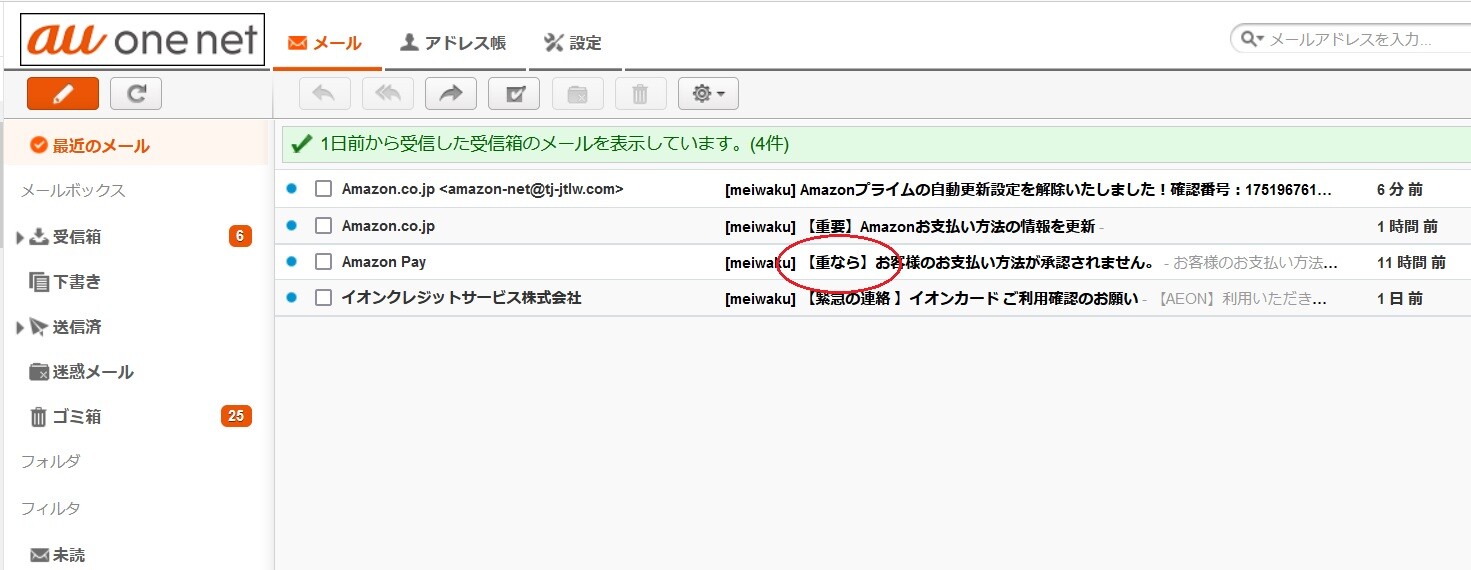The width and height of the screenshot is (1471, 570).
Task: Click the au one net logo
Action: pos(142,39)
